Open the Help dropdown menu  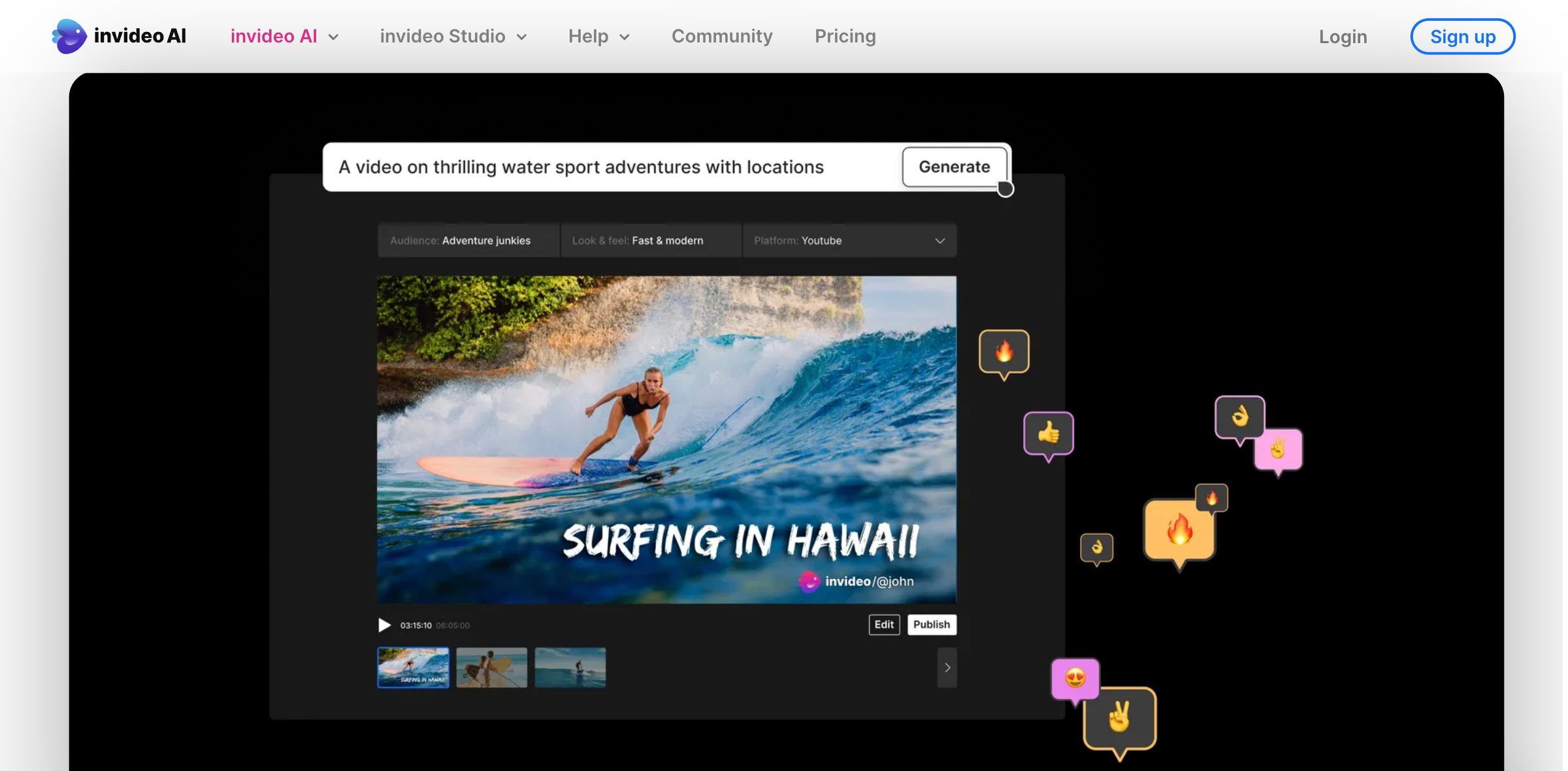pos(598,37)
